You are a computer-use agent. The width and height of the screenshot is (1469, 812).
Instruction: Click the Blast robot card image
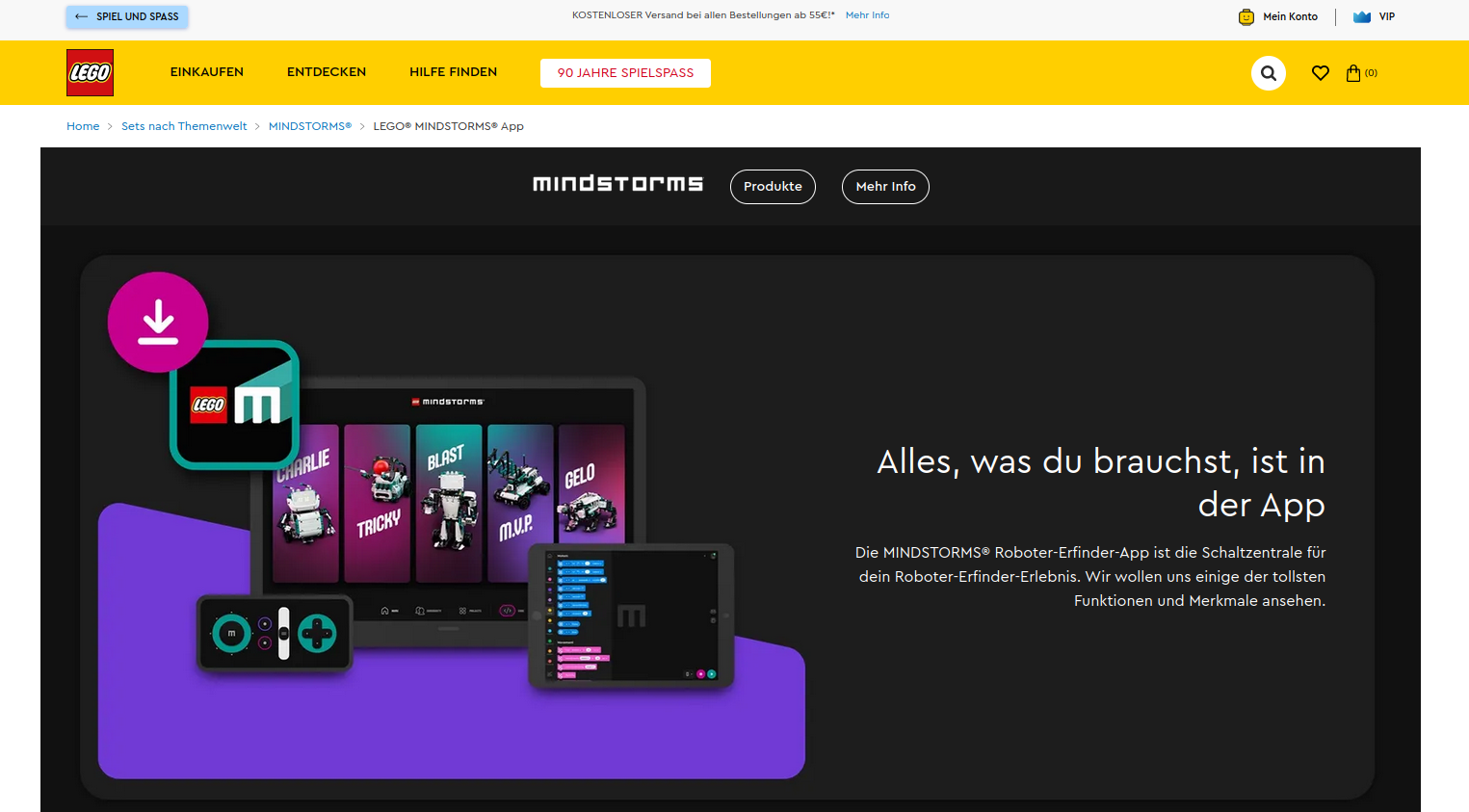[449, 504]
